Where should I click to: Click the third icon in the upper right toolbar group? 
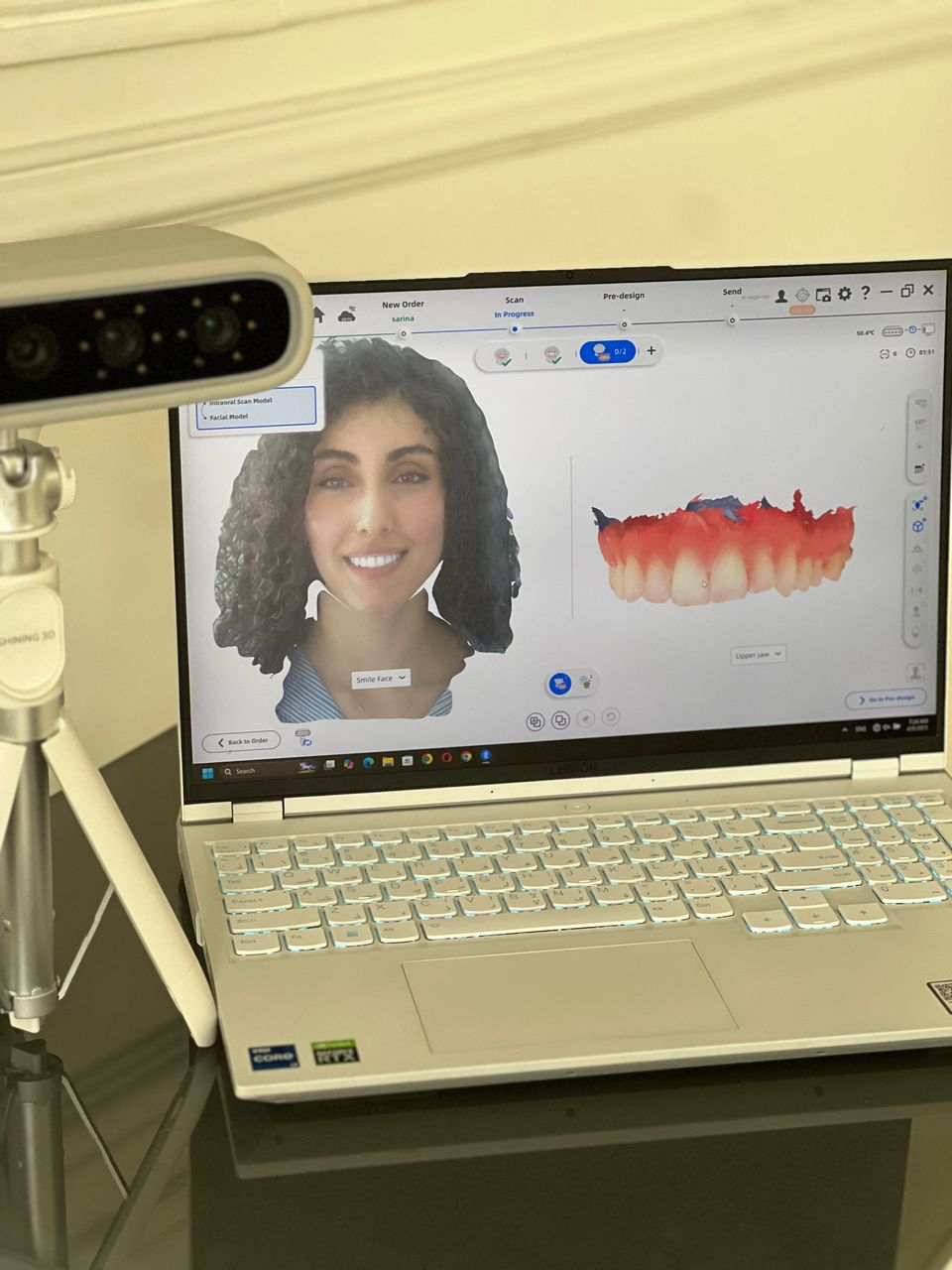(x=919, y=446)
